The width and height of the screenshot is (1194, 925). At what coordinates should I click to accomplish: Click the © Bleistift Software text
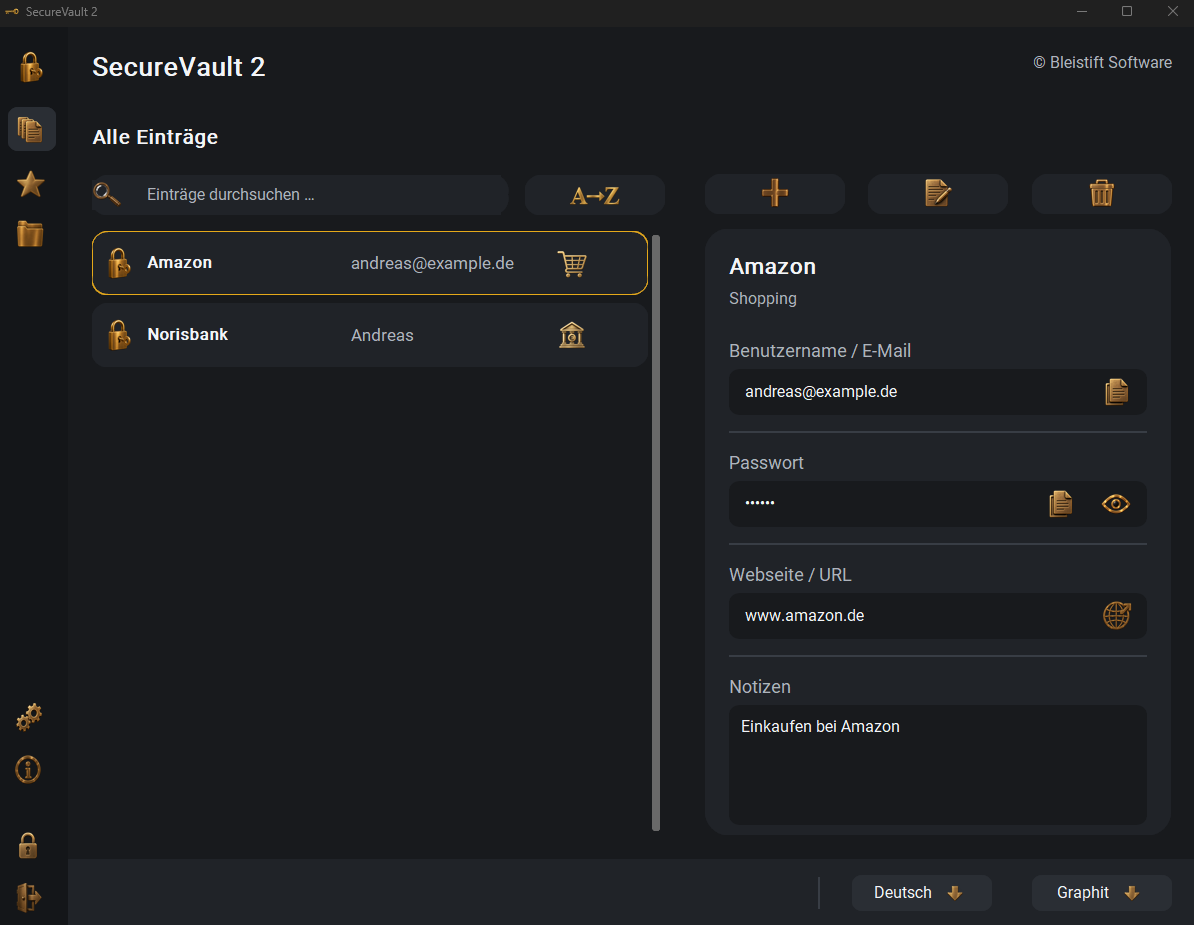point(1102,62)
